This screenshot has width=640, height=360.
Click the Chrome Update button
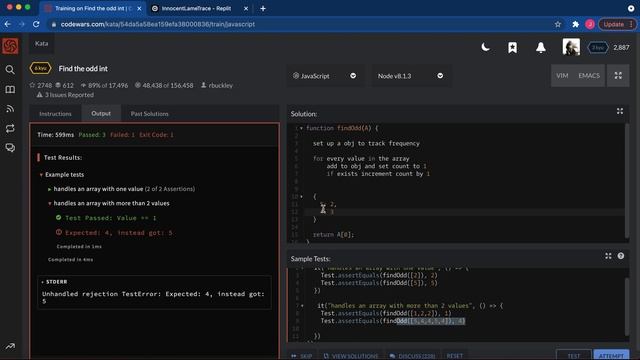click(x=617, y=24)
